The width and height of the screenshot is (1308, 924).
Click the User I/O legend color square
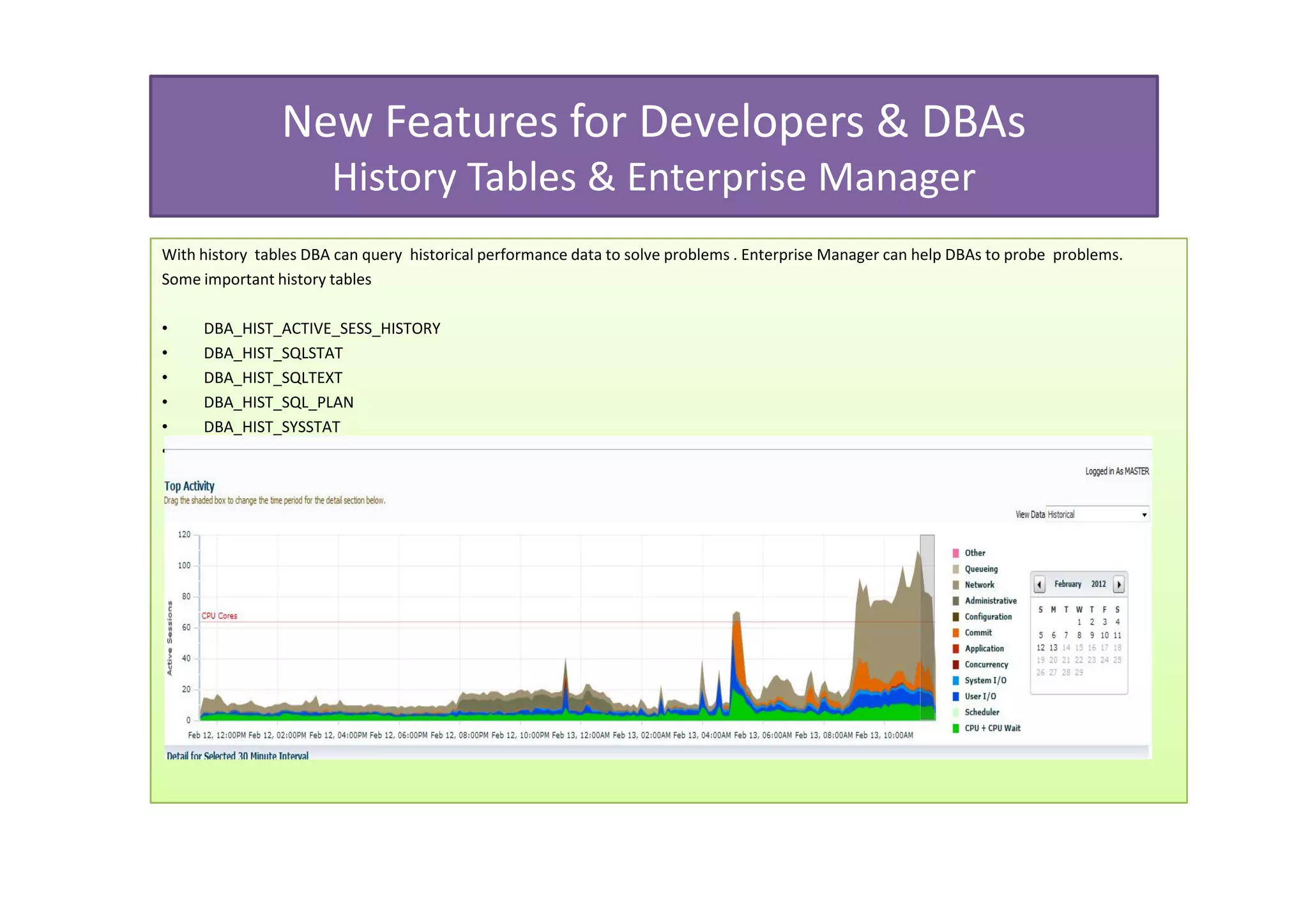(x=955, y=697)
